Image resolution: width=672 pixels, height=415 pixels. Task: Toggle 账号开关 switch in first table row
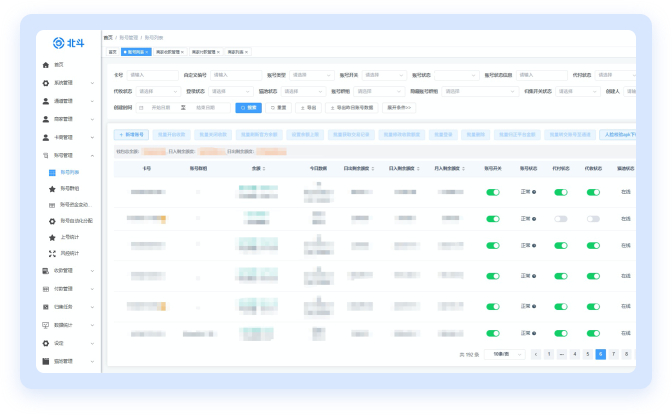pyautogui.click(x=492, y=191)
